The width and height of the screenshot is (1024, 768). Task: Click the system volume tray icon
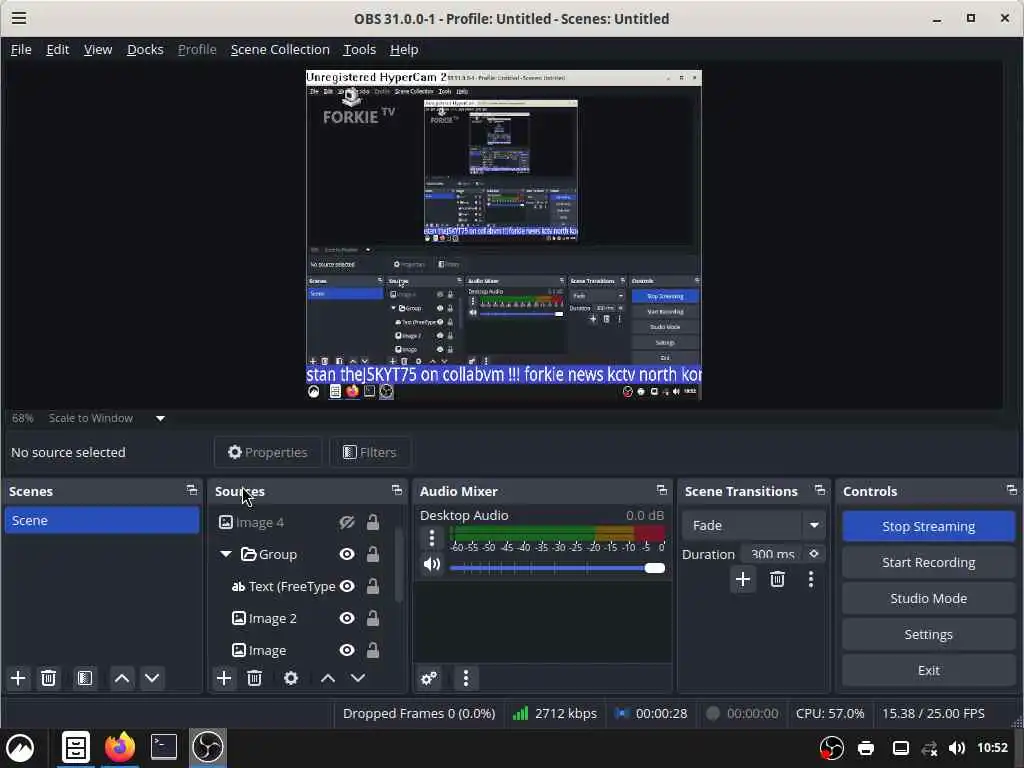957,748
